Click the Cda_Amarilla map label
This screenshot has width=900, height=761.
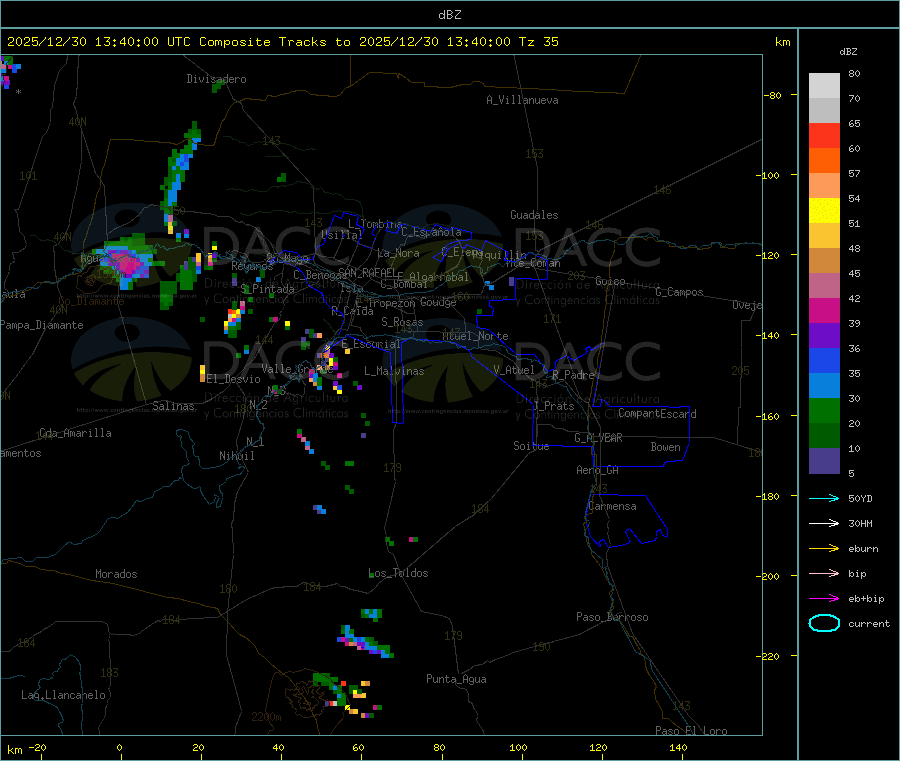point(75,433)
